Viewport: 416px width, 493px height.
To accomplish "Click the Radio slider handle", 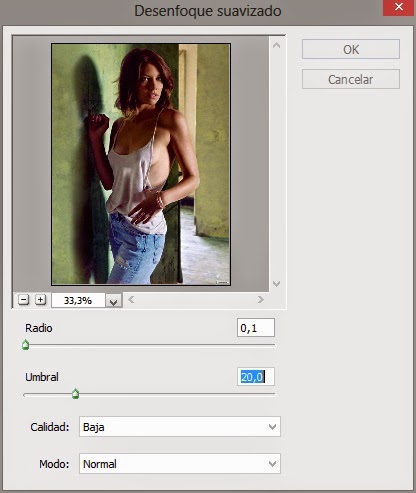I will [26, 345].
